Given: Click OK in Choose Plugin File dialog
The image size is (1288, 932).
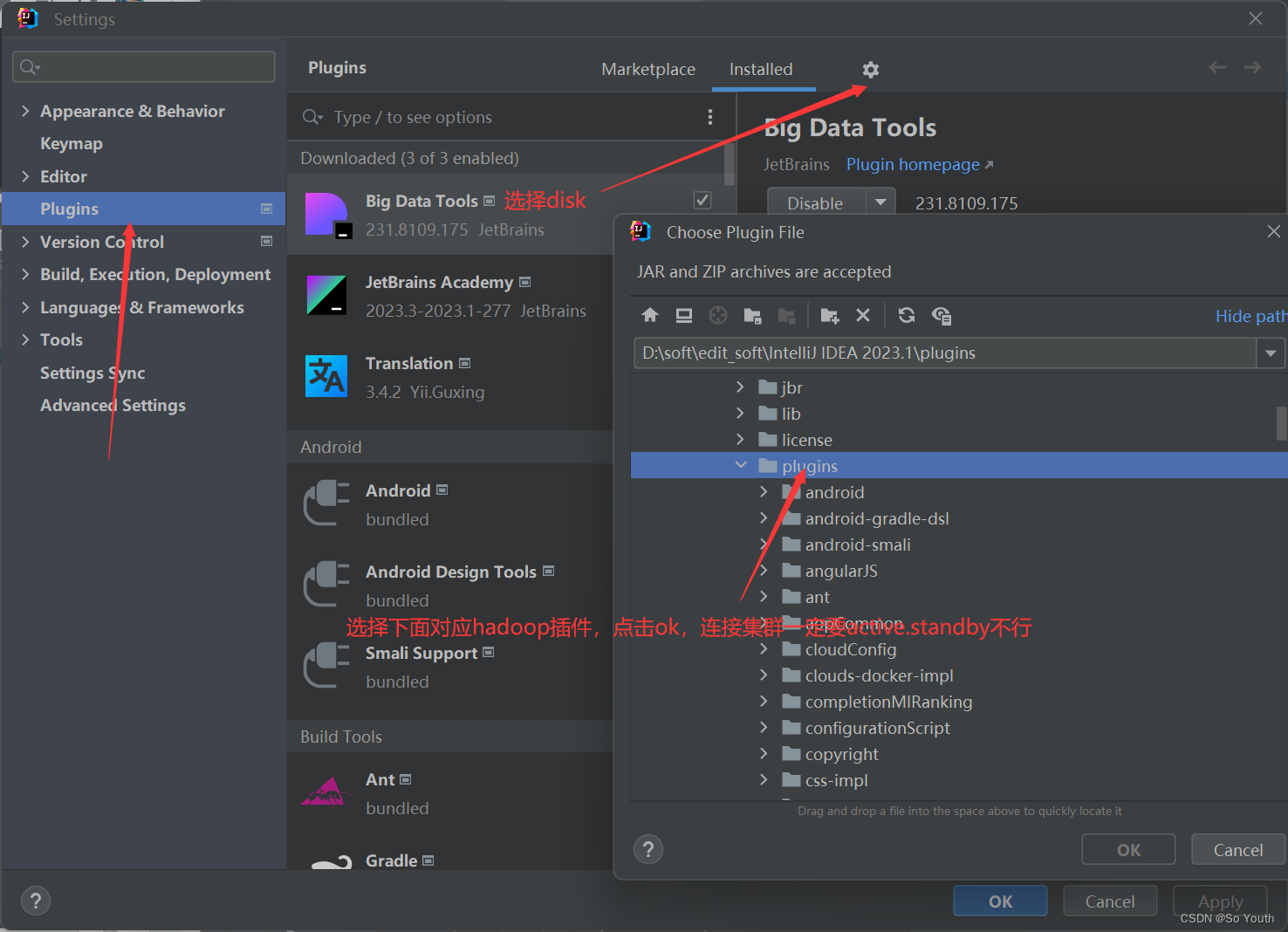Looking at the screenshot, I should (x=1128, y=849).
